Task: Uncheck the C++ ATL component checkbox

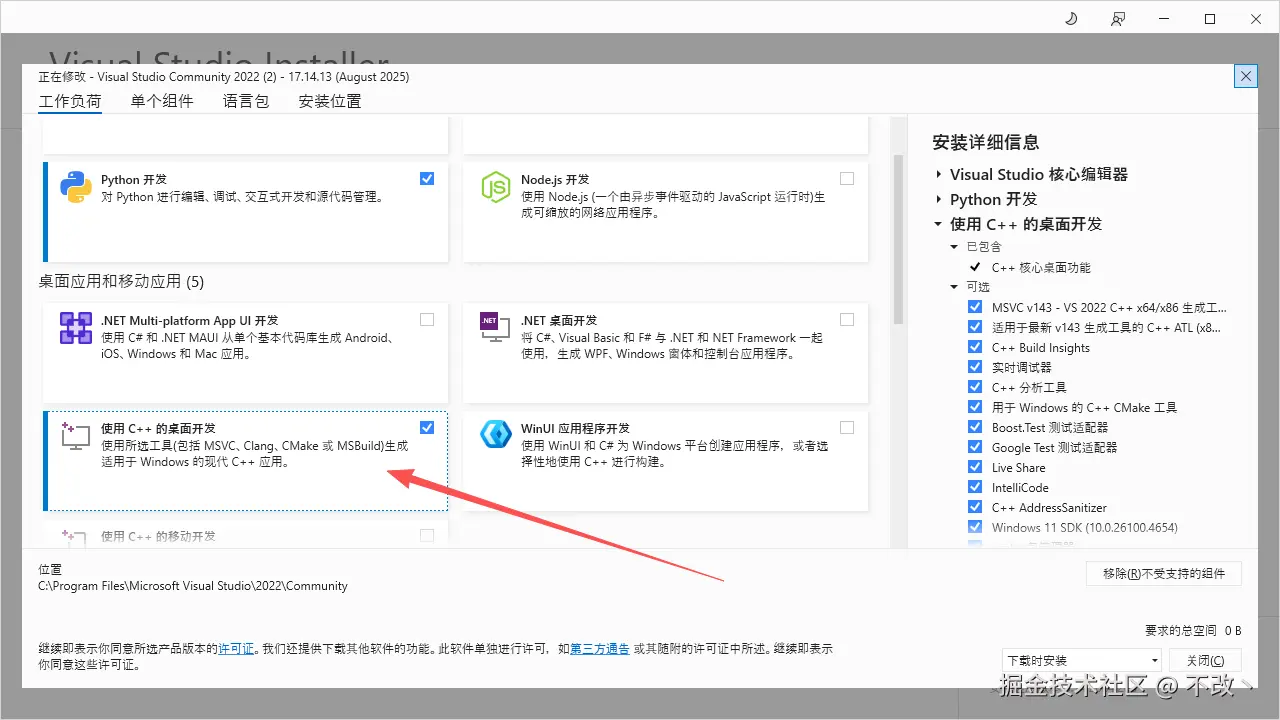Action: pos(975,327)
